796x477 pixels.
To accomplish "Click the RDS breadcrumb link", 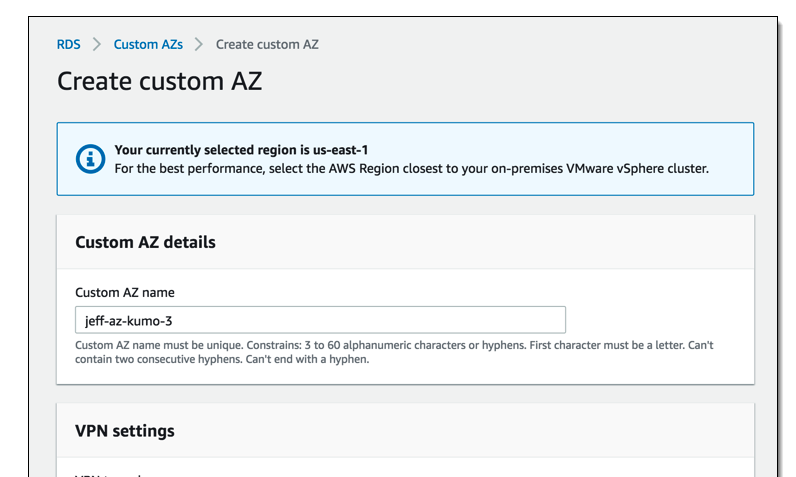I will (68, 44).
